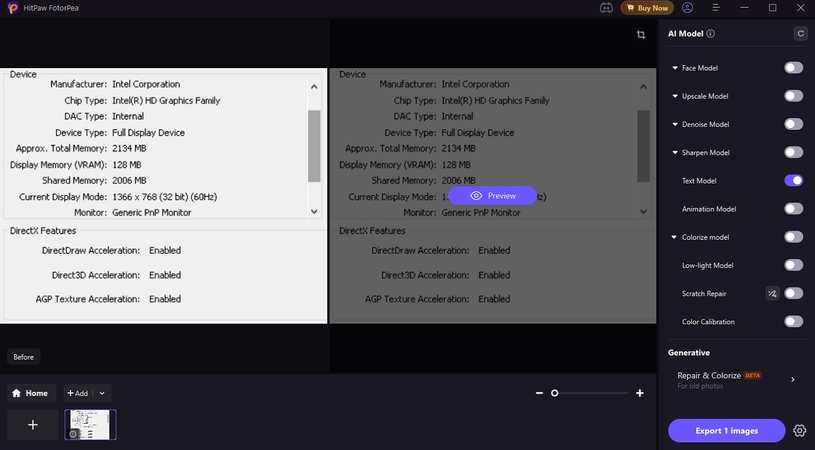Click the Scratch Repair brush icon
The width and height of the screenshot is (815, 450).
[771, 293]
